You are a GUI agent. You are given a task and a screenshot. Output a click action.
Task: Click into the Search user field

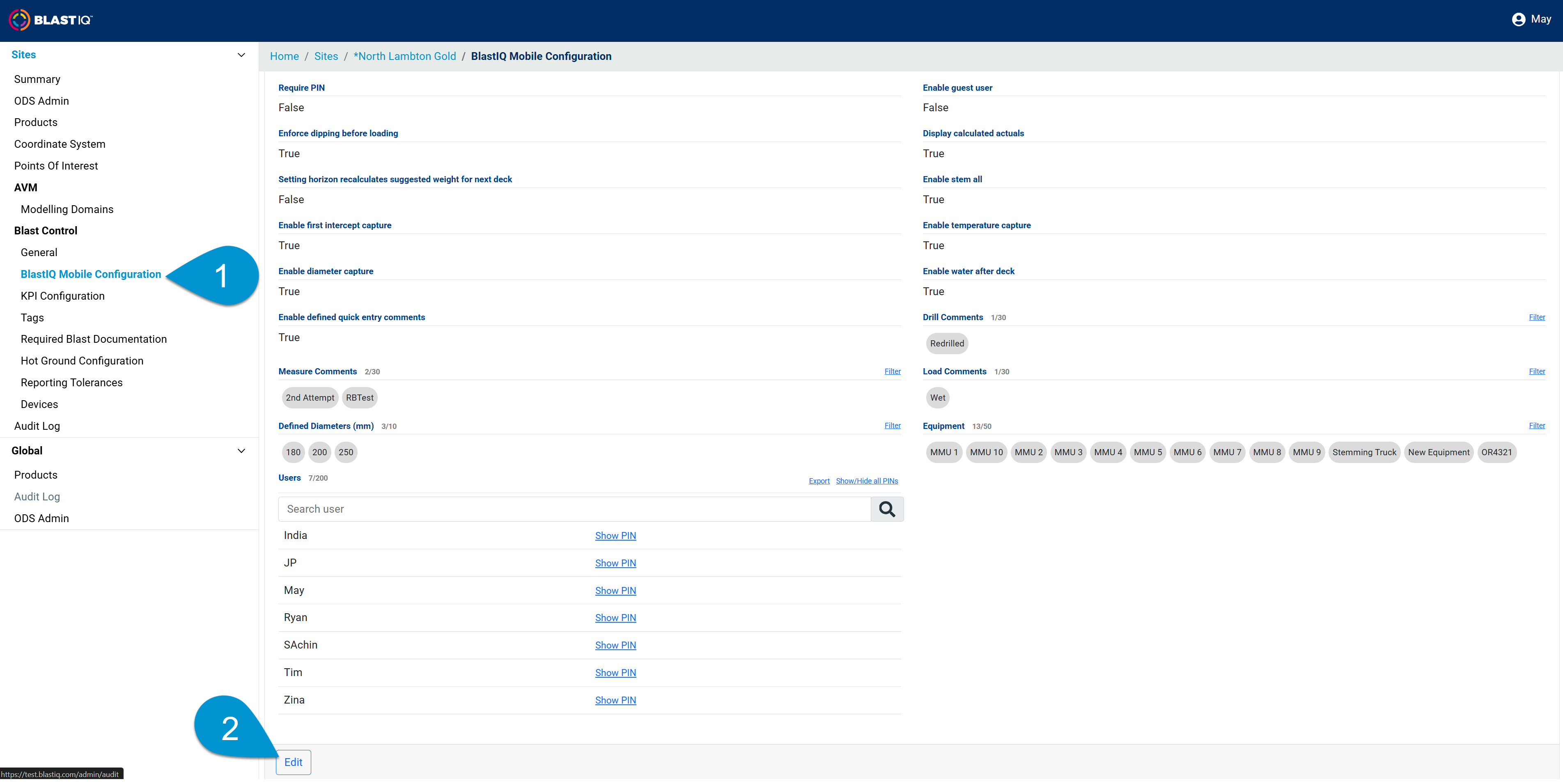(x=574, y=509)
